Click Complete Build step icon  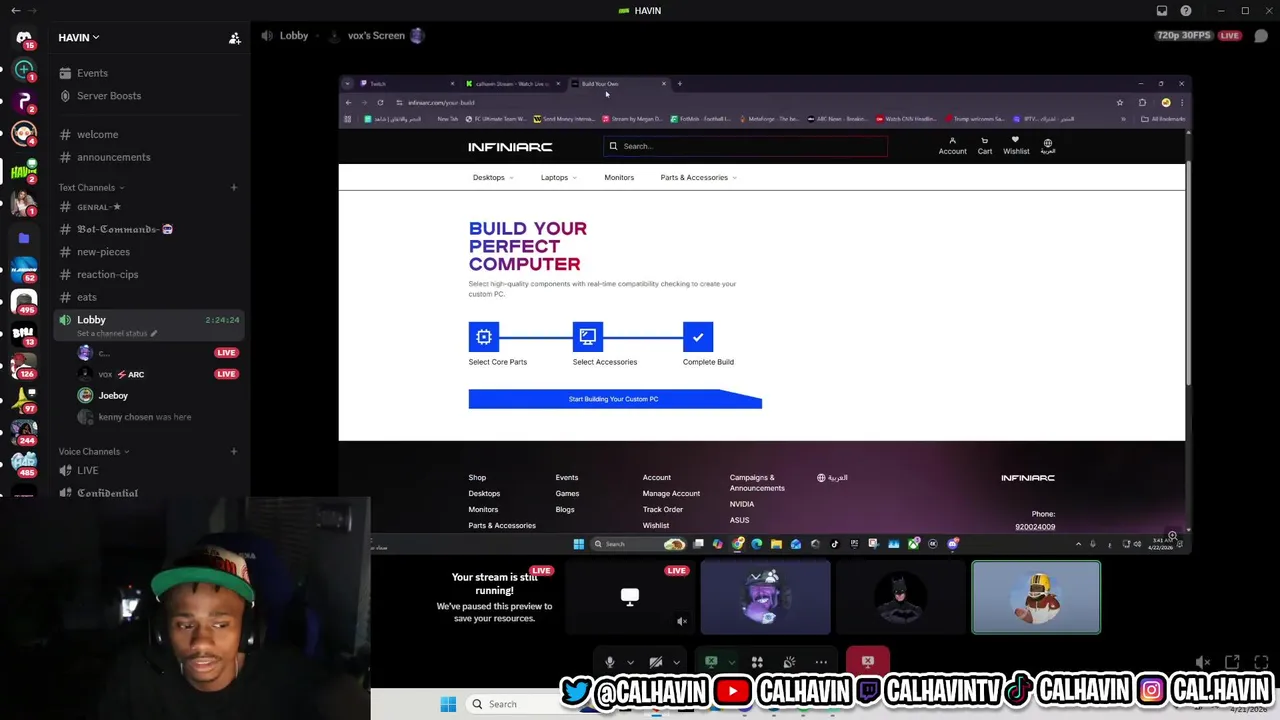(x=698, y=337)
